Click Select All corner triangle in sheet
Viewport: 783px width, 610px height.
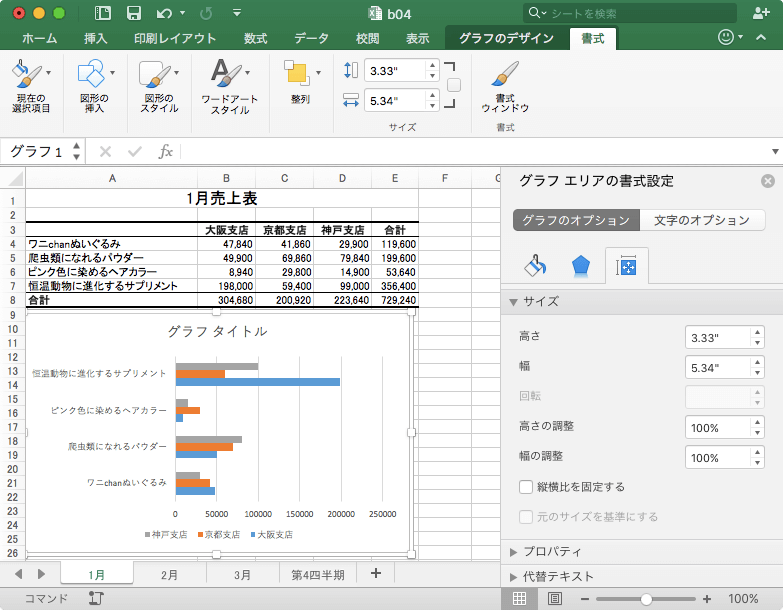(15, 178)
